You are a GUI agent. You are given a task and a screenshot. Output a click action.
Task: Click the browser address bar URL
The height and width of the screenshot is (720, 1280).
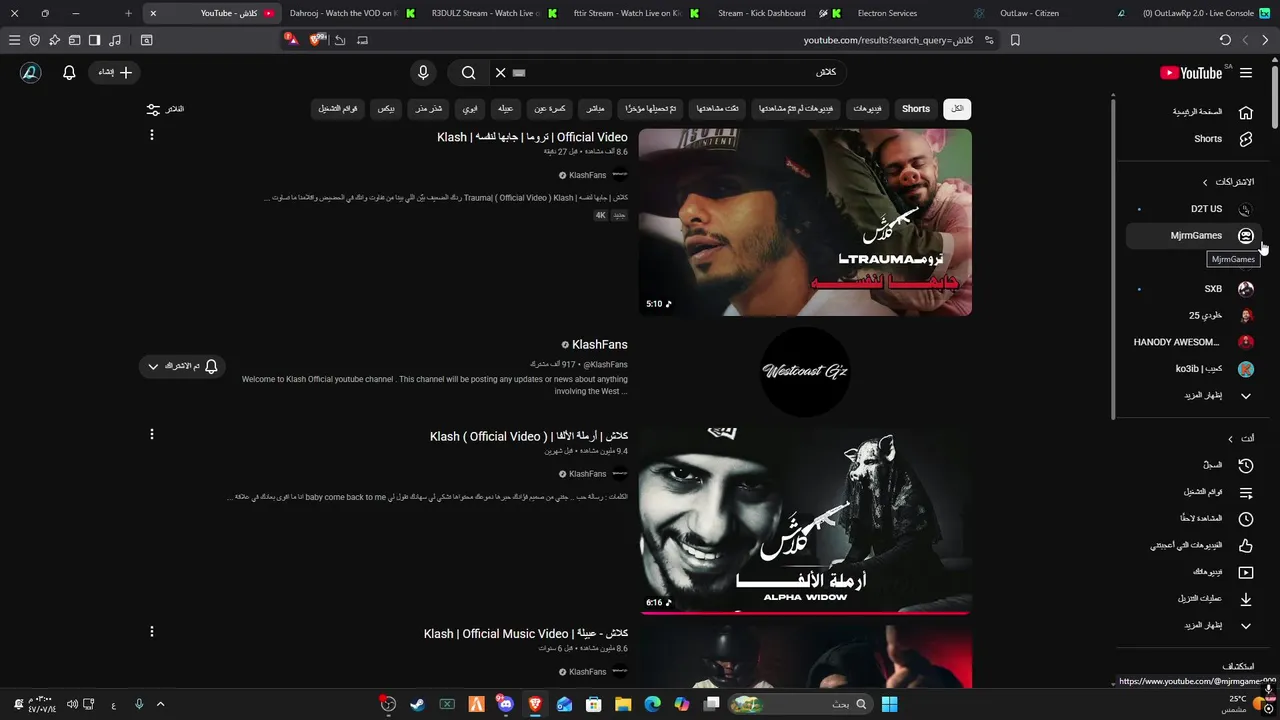point(888,40)
